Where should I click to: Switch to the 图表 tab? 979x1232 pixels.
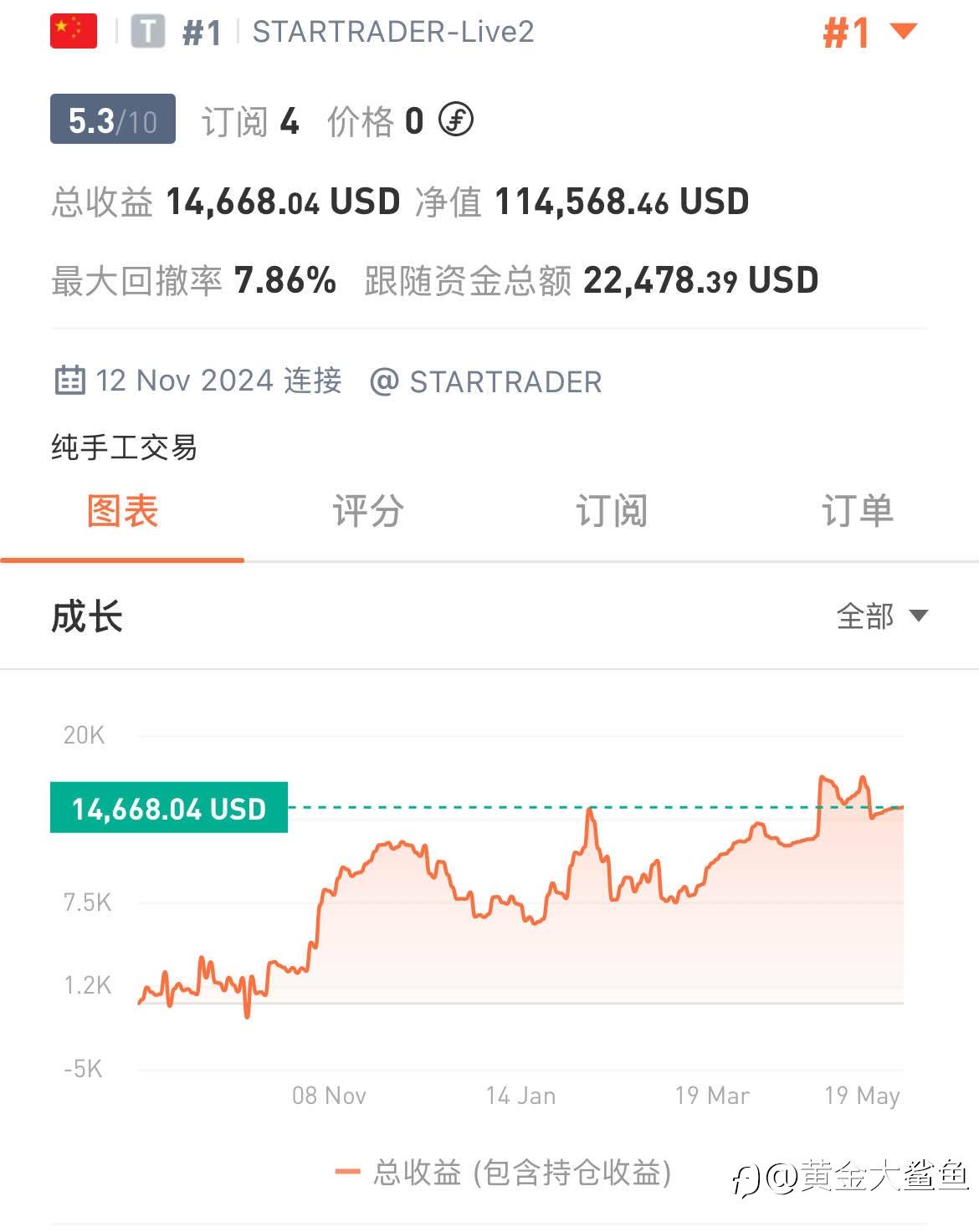click(x=122, y=511)
